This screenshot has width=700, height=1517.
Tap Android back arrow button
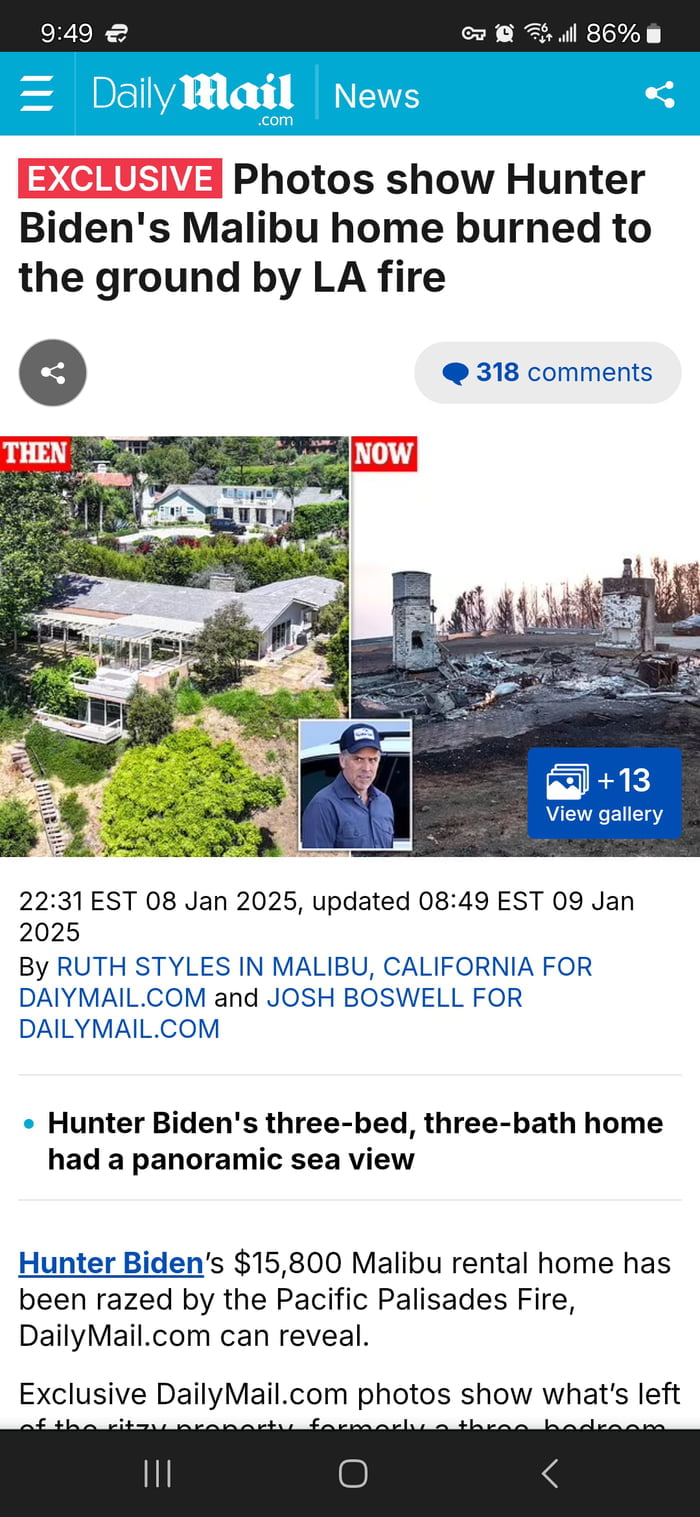point(549,1473)
